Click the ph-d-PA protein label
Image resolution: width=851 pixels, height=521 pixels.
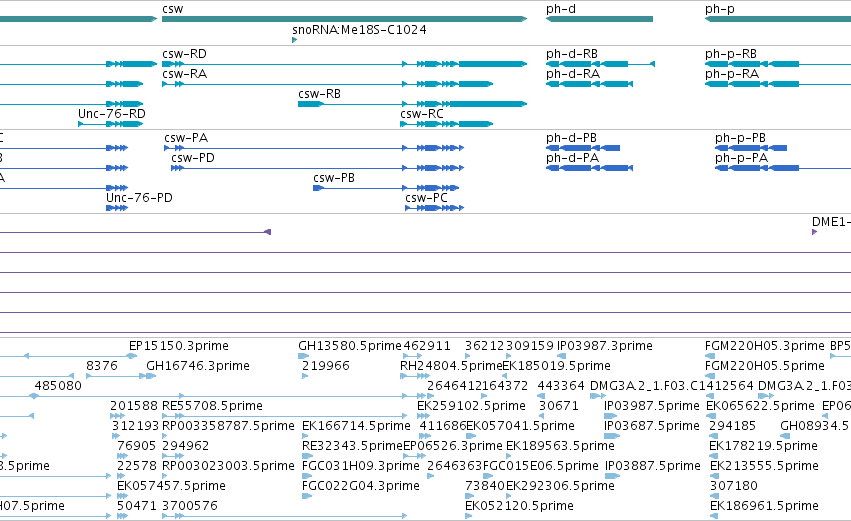coord(573,158)
